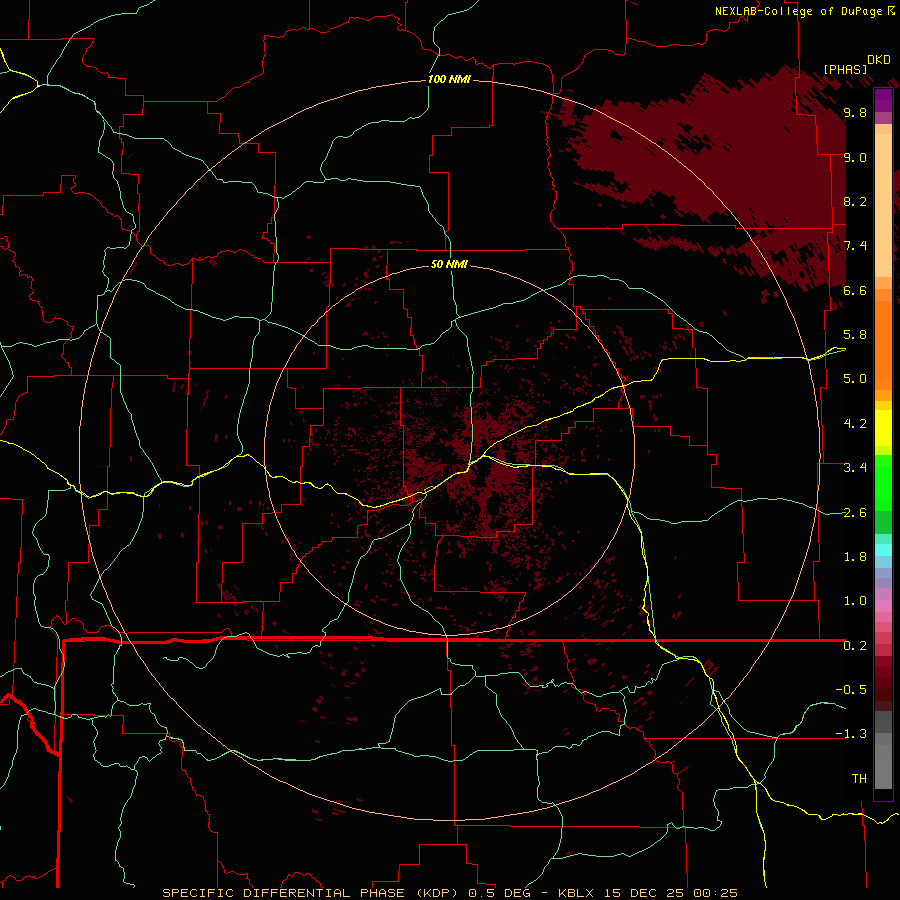Screen dimensions: 900x900
Task: Click the 1.8 color scale label
Action: click(855, 557)
